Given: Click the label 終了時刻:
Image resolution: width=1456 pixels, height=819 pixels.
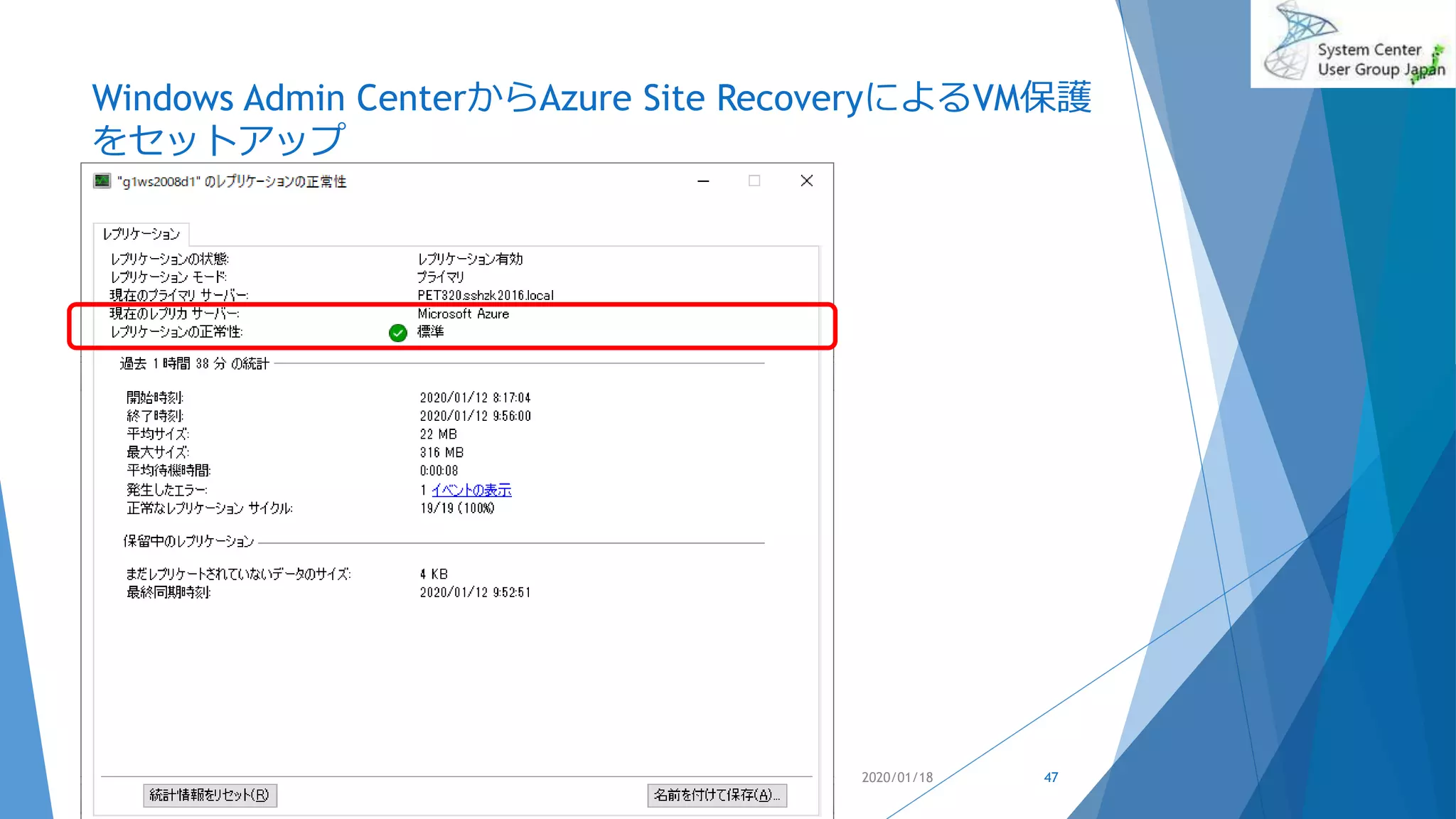Looking at the screenshot, I should [155, 416].
